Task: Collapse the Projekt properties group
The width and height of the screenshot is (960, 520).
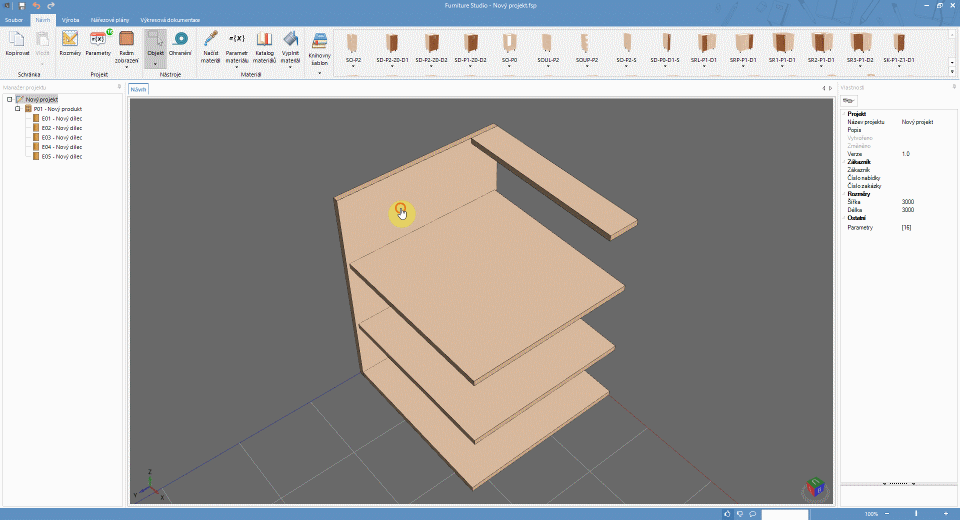Action: point(844,114)
